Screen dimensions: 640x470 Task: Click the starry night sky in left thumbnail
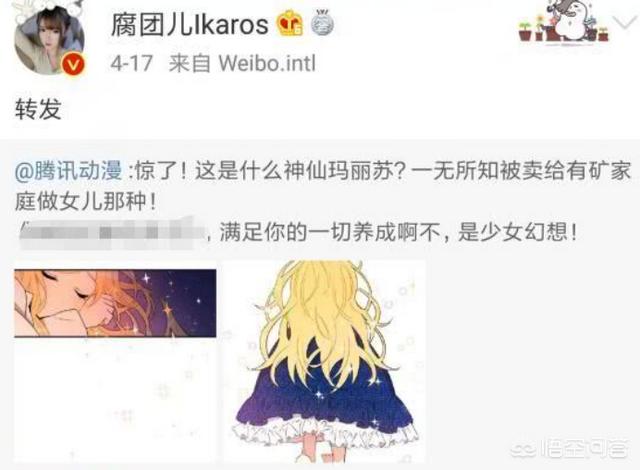[176, 303]
